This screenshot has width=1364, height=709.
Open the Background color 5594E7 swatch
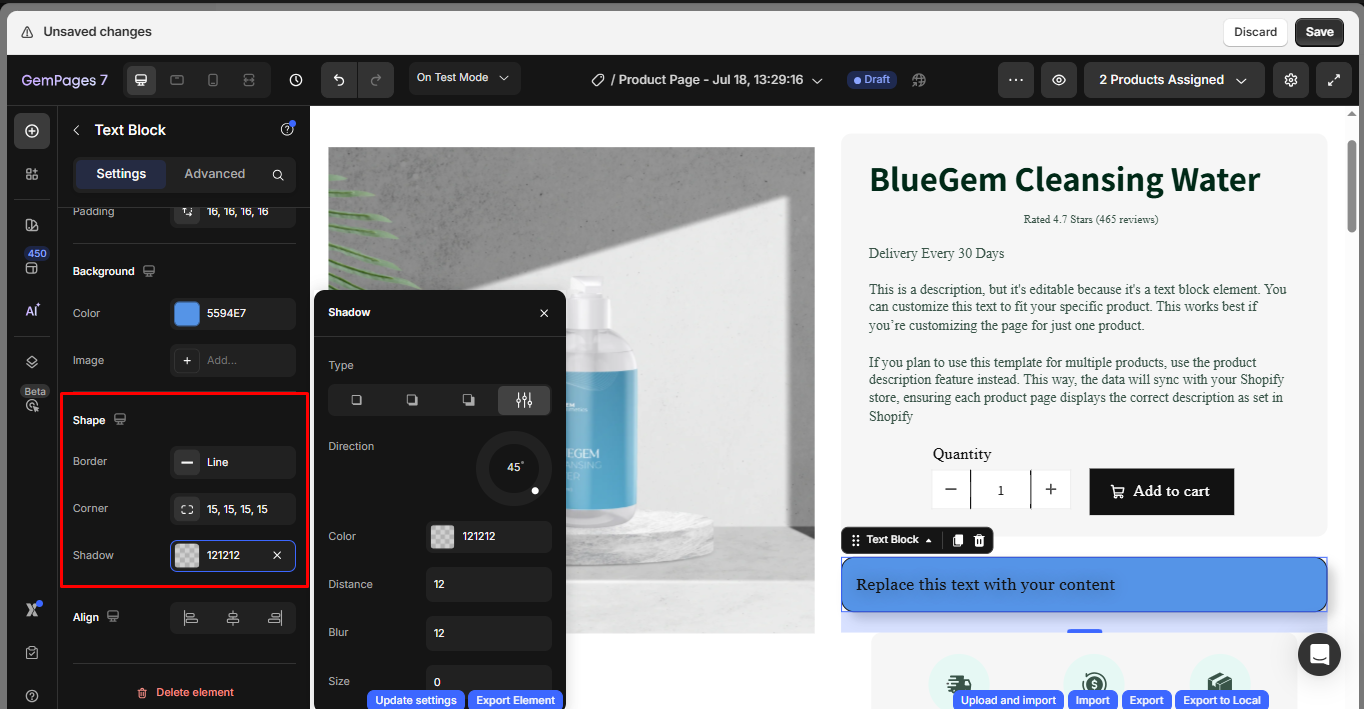tap(187, 314)
